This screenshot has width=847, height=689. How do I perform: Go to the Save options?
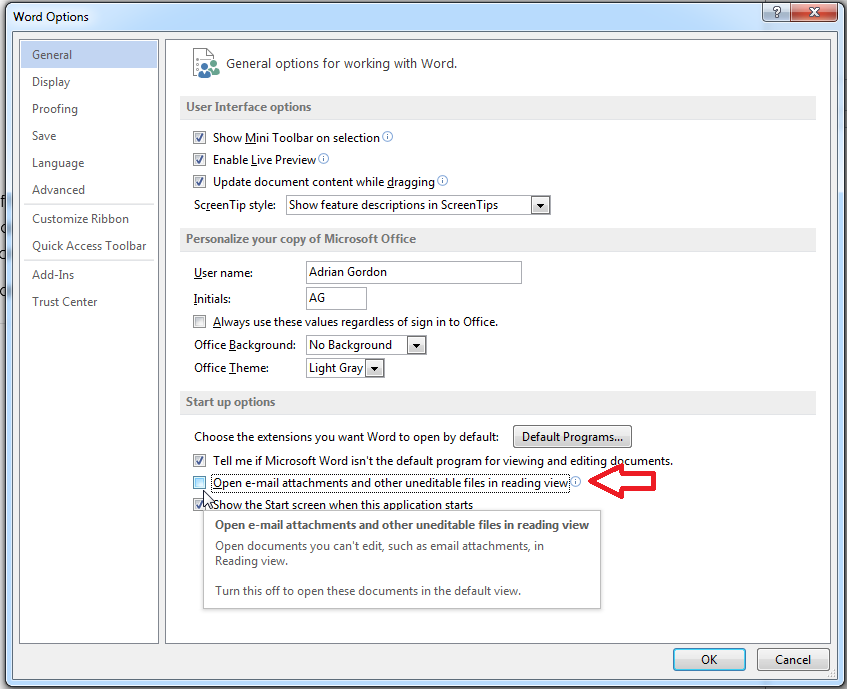pyautogui.click(x=89, y=136)
